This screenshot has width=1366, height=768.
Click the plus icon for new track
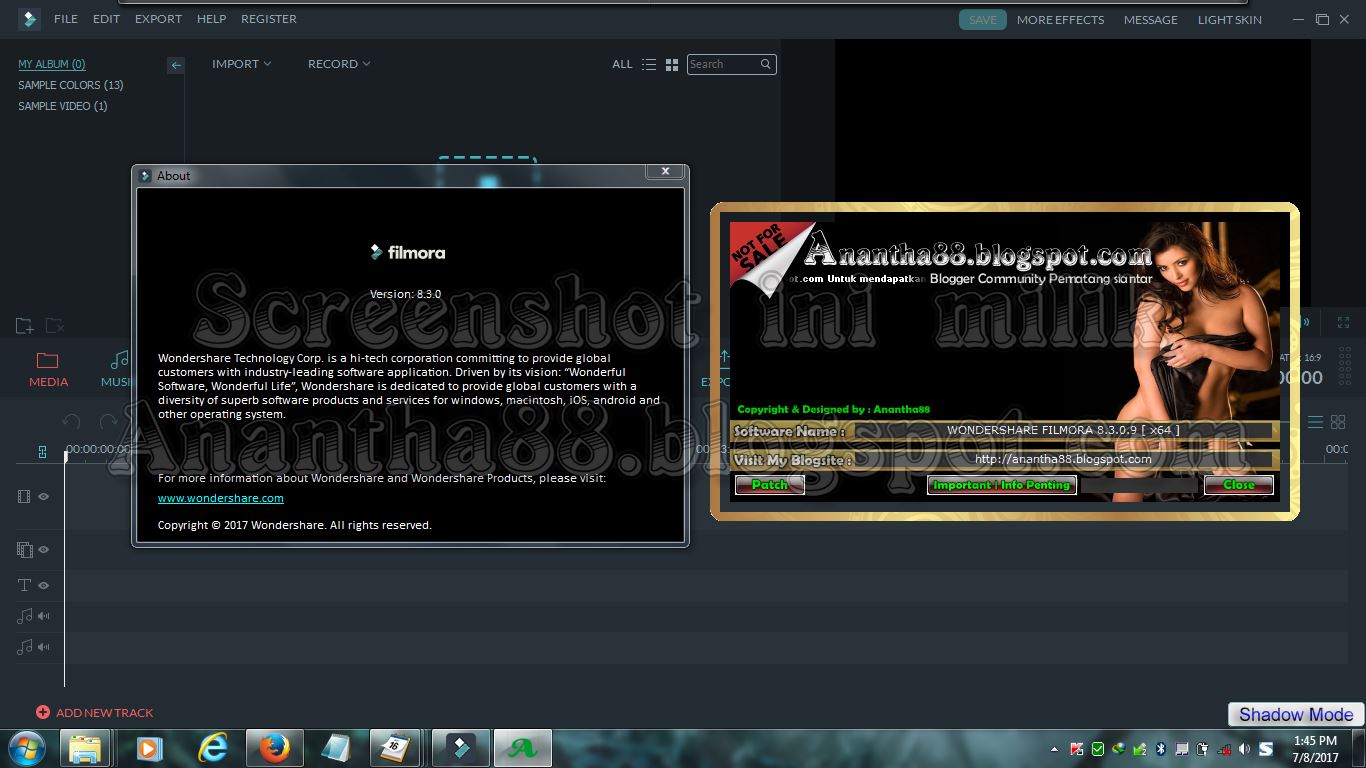click(x=43, y=712)
